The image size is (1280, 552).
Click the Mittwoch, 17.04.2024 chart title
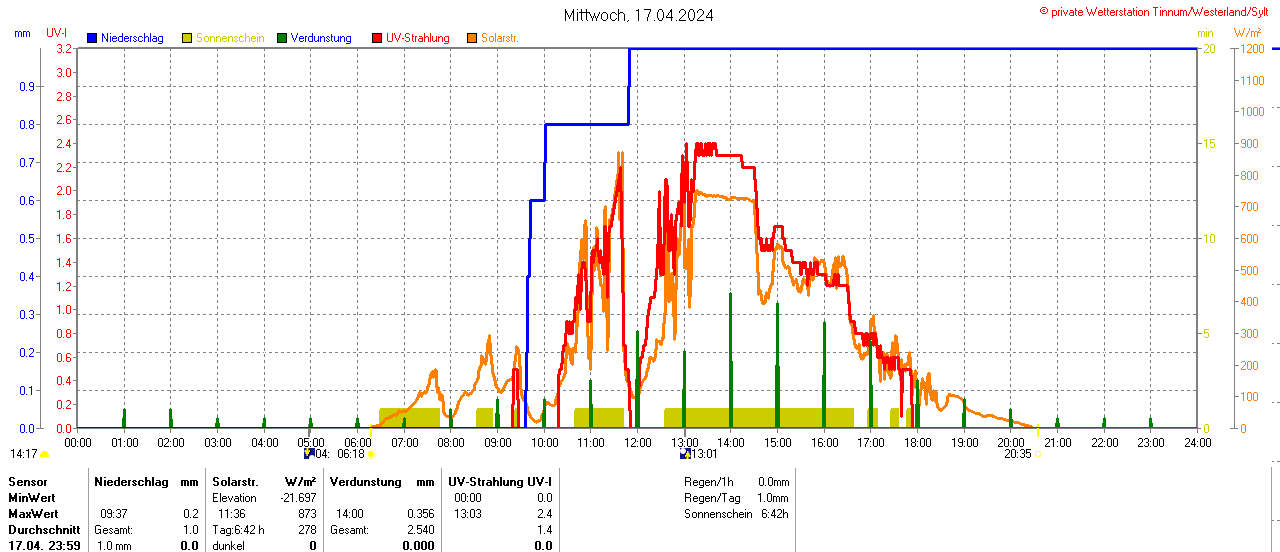[639, 15]
